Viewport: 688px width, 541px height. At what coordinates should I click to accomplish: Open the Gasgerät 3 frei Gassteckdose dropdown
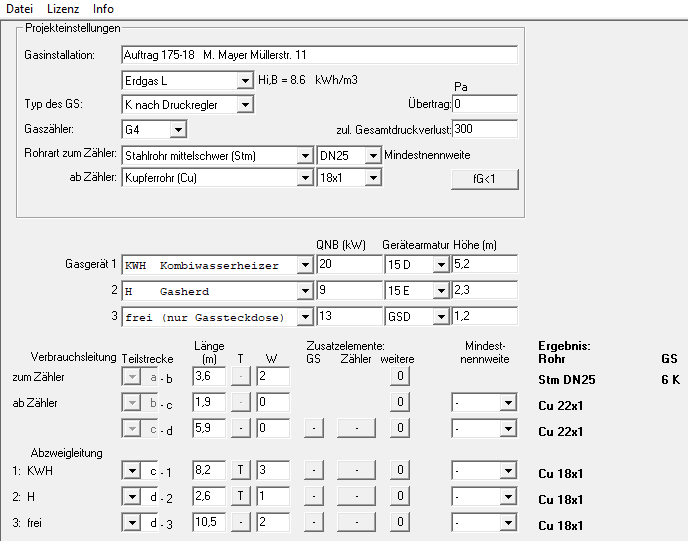[x=305, y=317]
